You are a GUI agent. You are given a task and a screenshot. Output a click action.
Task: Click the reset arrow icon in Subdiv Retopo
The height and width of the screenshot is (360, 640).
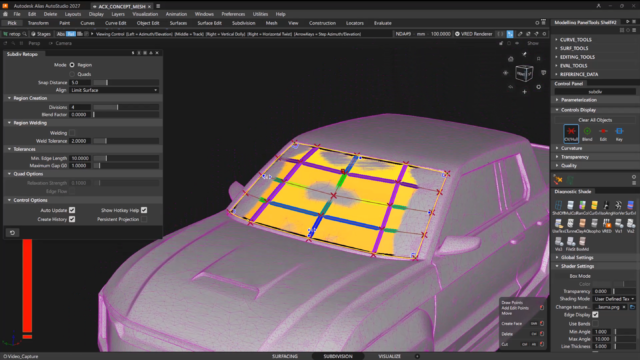click(12, 233)
